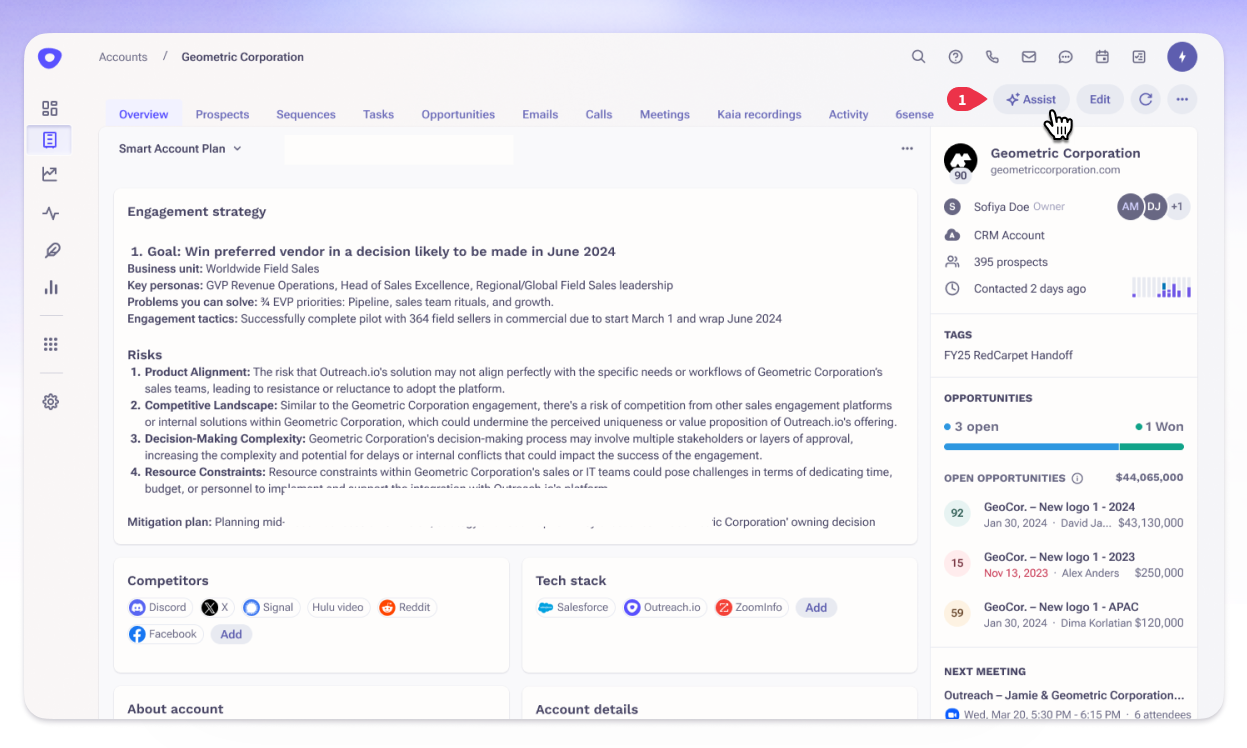Image resolution: width=1247 pixels, height=748 pixels.
Task: Click the Outreach logo in sidebar
Action: click(50, 58)
